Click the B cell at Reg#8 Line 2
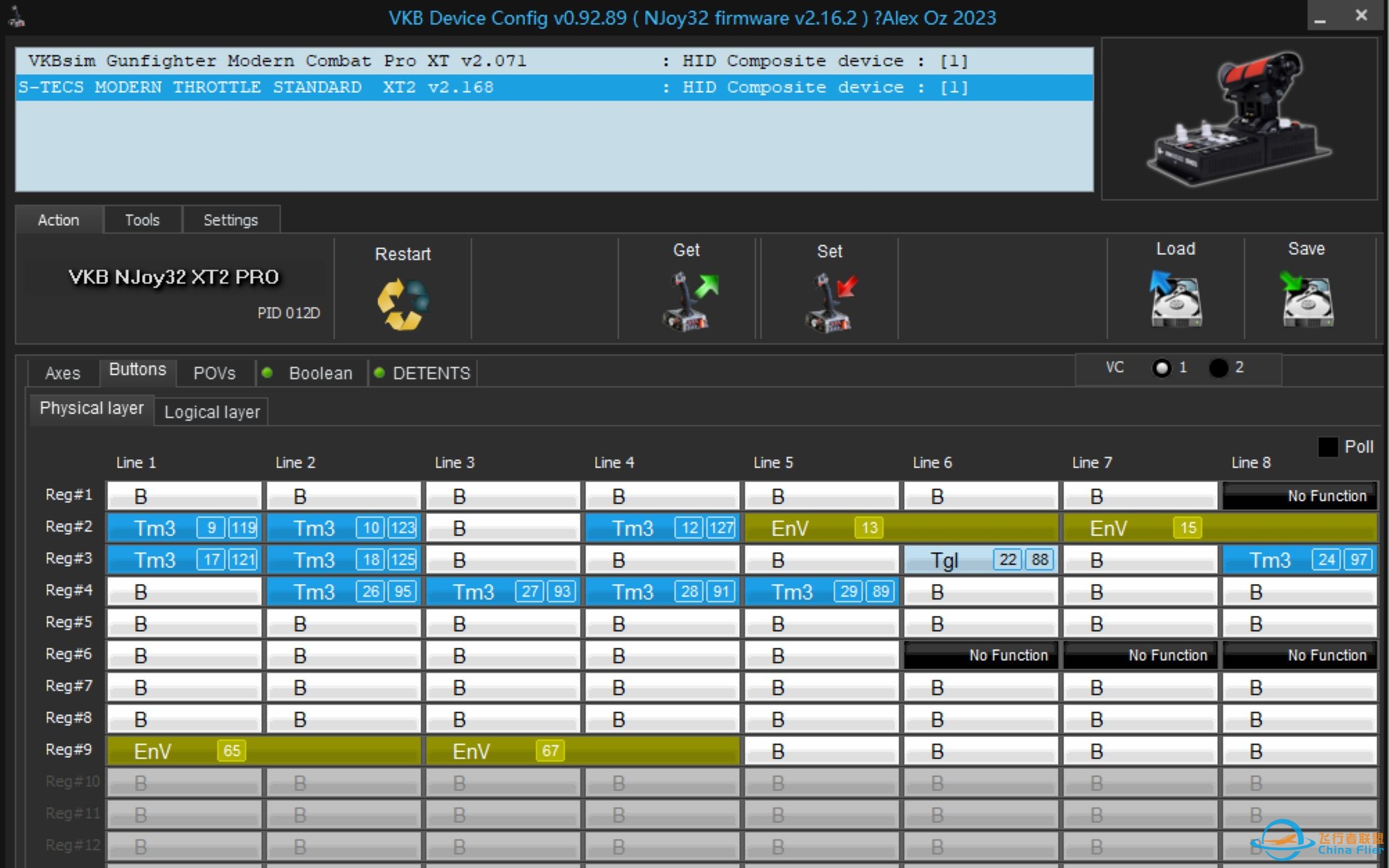 click(344, 719)
